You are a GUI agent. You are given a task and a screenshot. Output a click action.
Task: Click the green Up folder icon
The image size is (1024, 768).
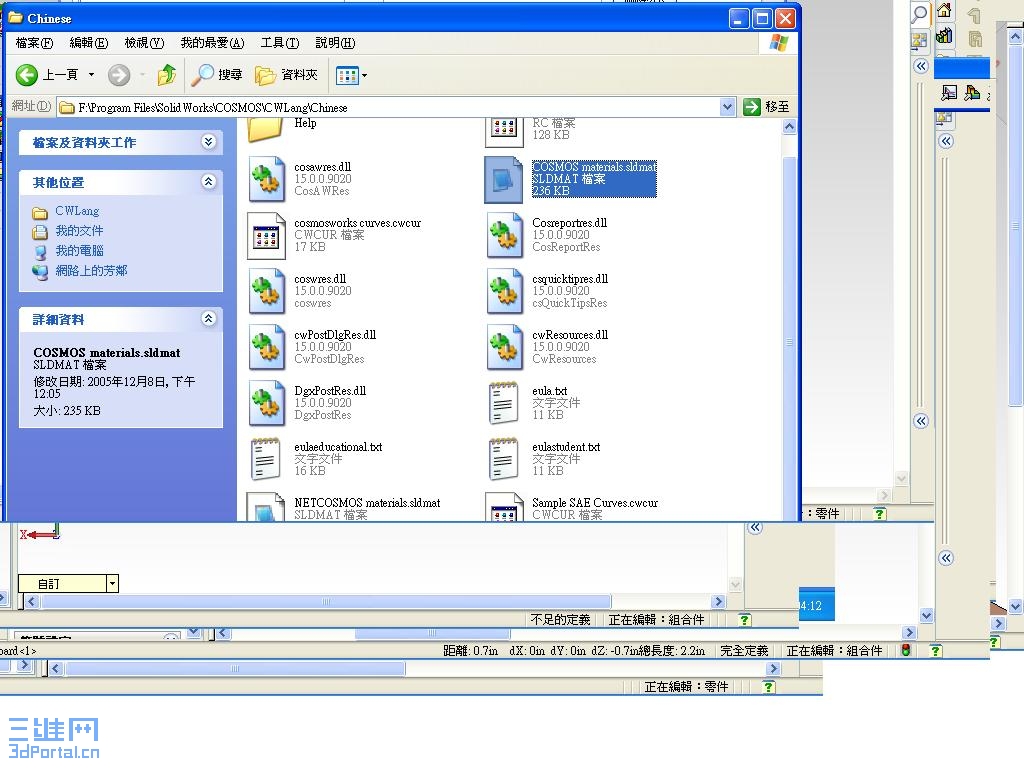point(167,75)
